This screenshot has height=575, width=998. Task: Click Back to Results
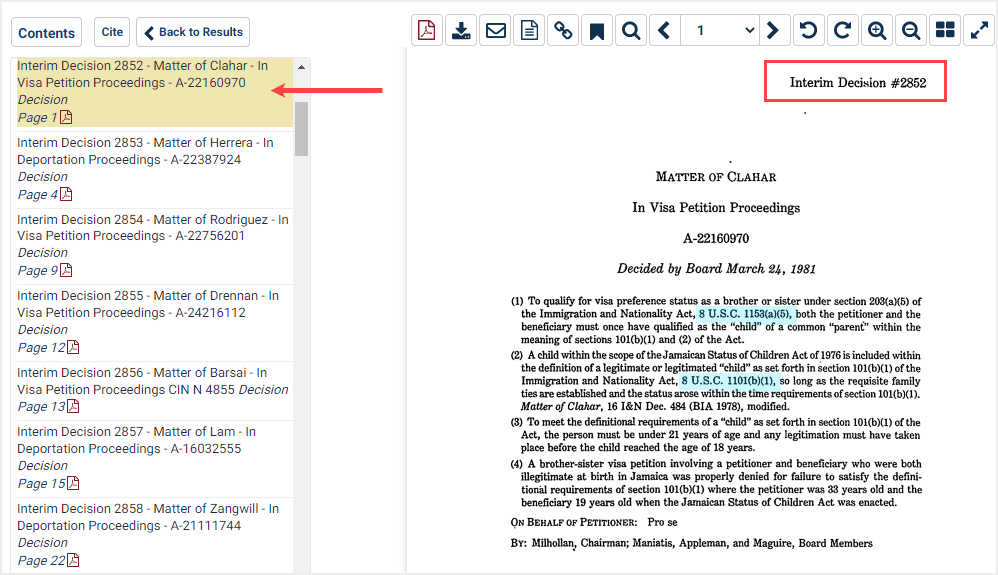[x=193, y=32]
